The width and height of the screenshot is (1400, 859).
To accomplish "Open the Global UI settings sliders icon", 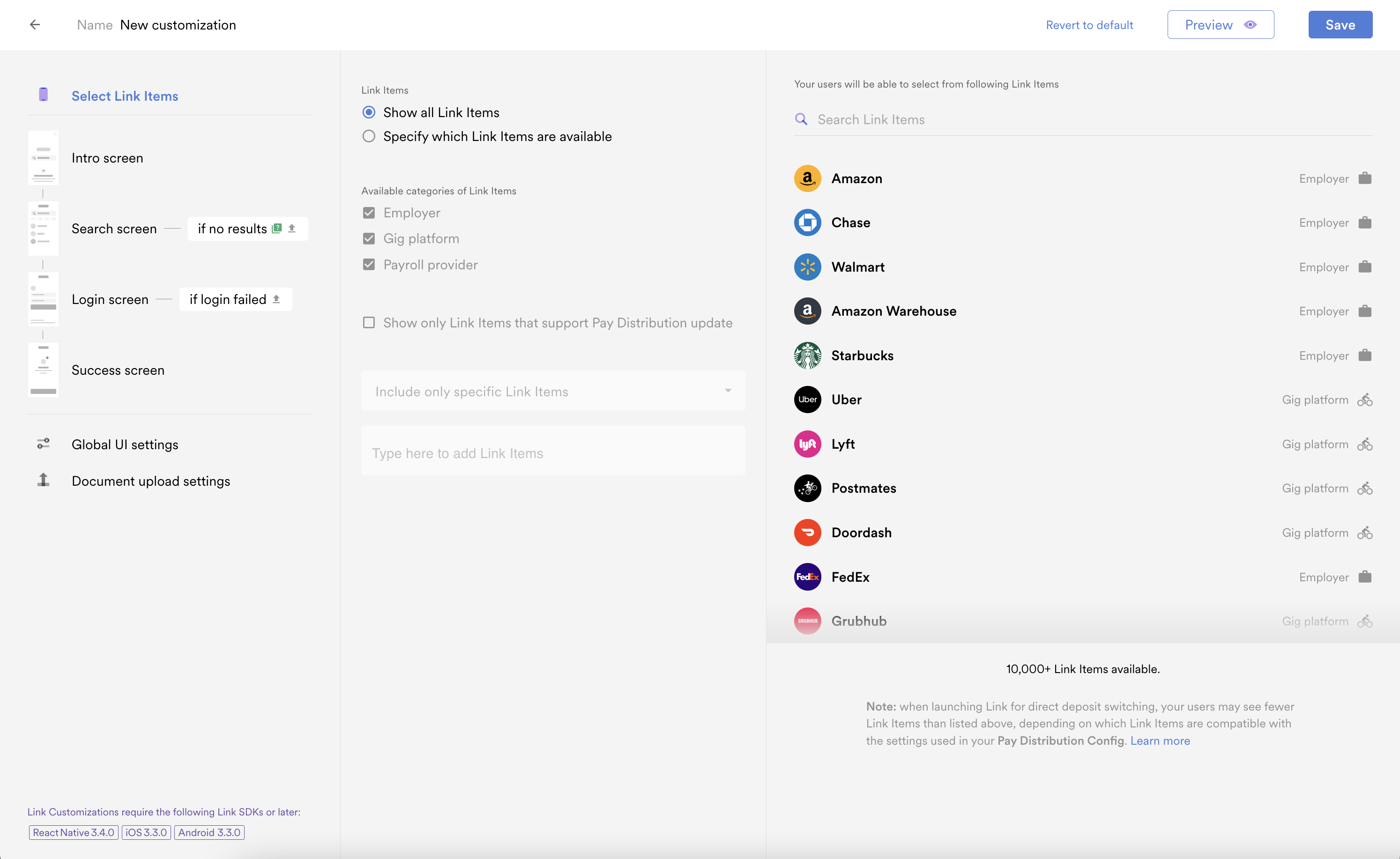I will (43, 443).
